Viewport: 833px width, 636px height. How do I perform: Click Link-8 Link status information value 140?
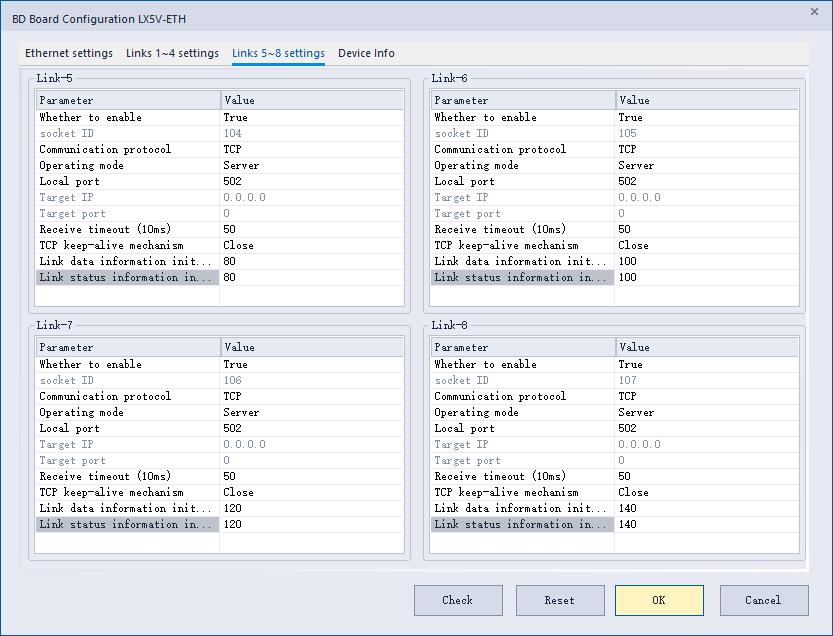coord(705,524)
